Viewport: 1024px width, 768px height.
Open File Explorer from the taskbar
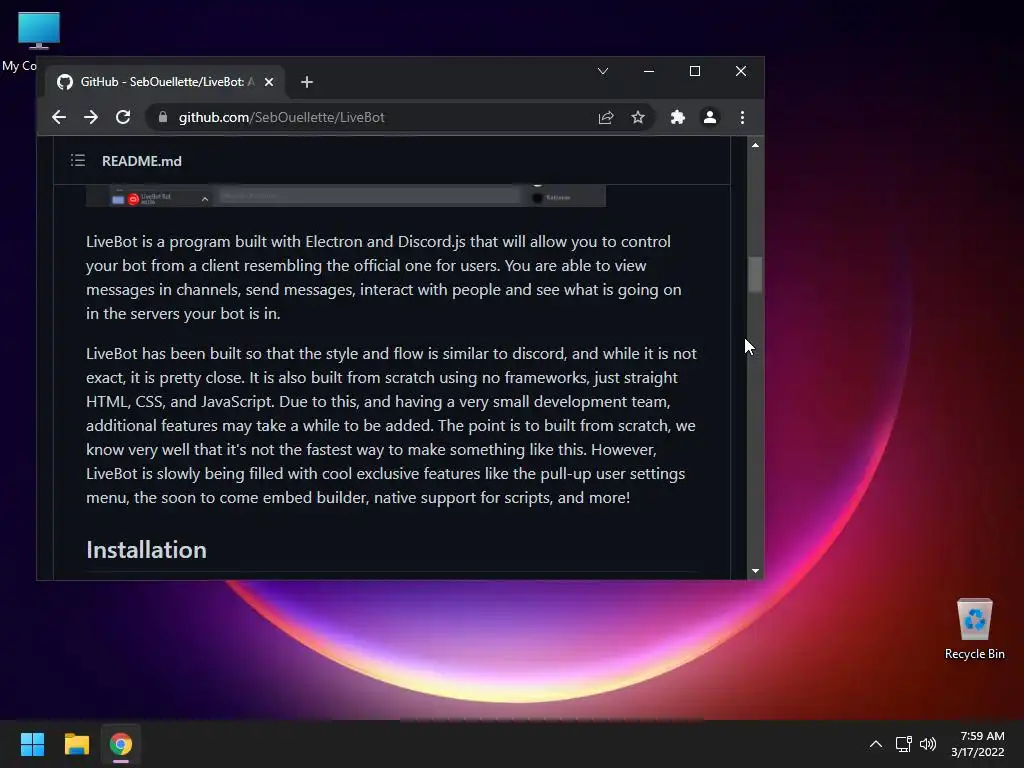[76, 744]
